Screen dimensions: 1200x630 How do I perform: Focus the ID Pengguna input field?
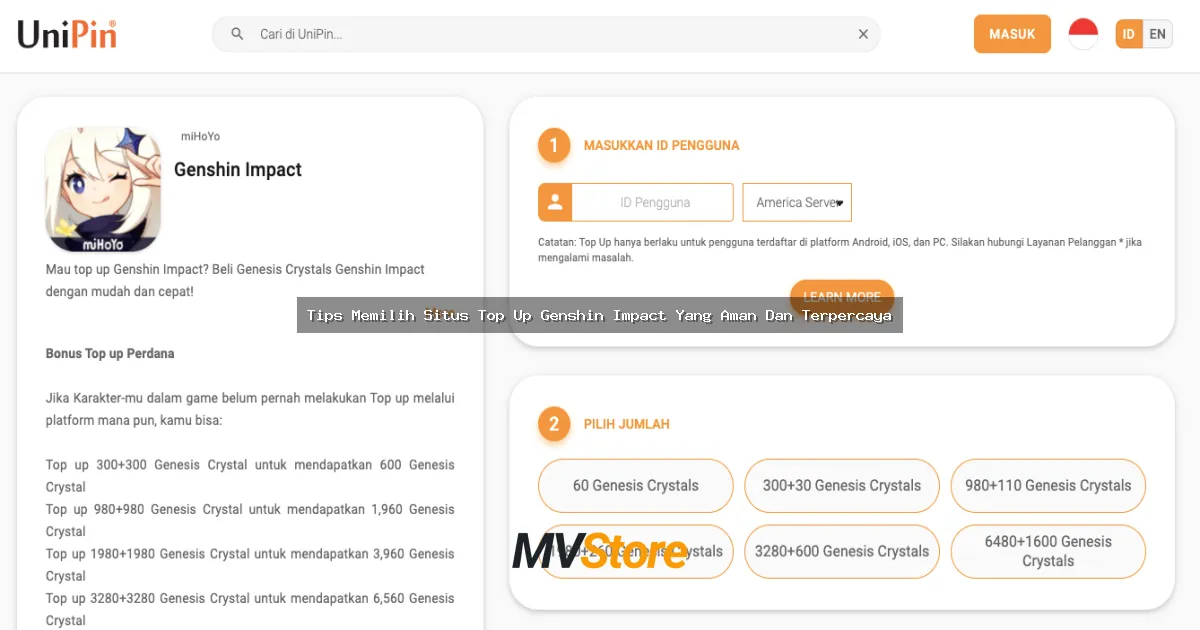[x=654, y=202]
